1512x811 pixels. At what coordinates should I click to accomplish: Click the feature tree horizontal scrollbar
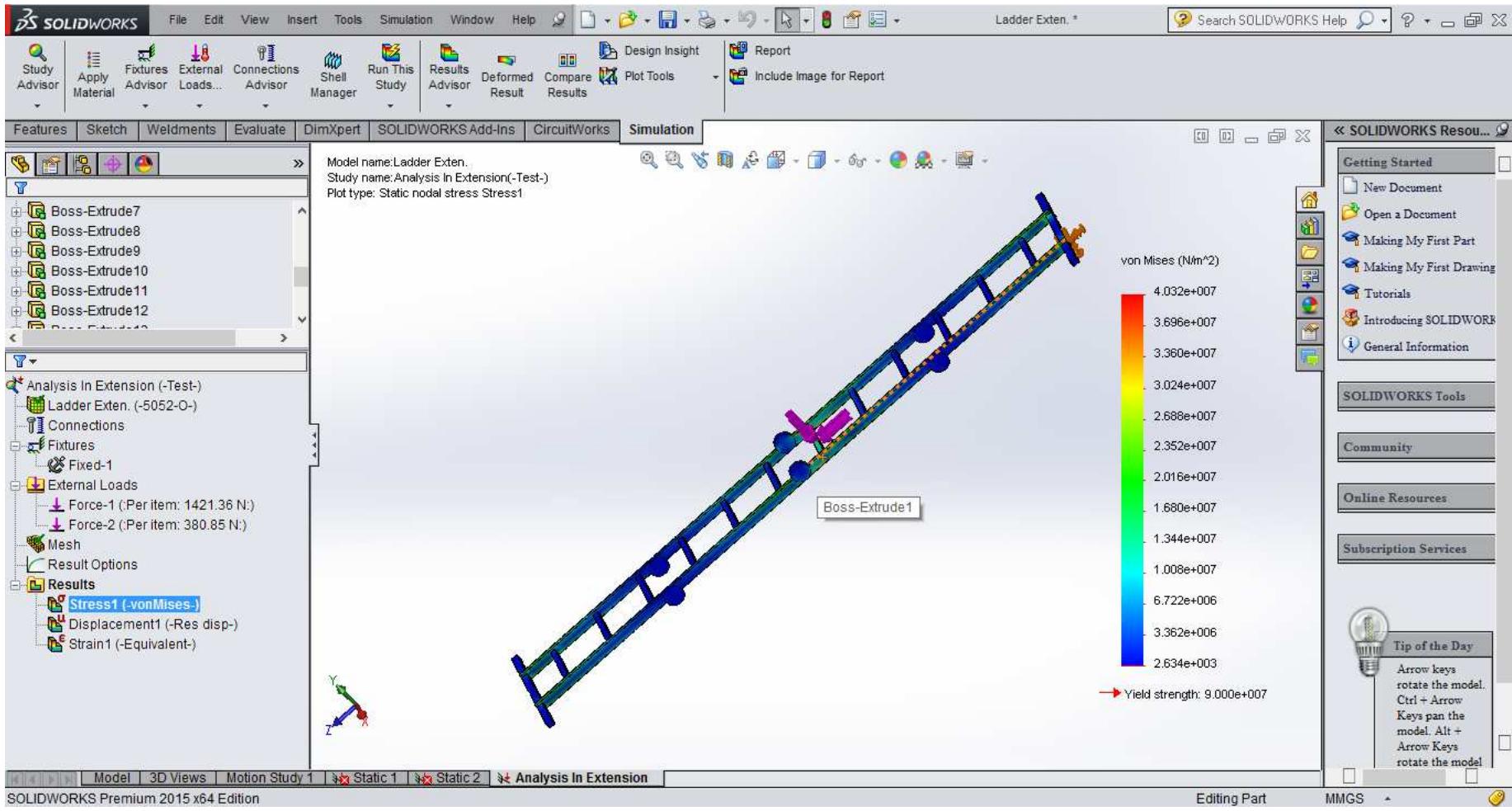click(x=148, y=337)
